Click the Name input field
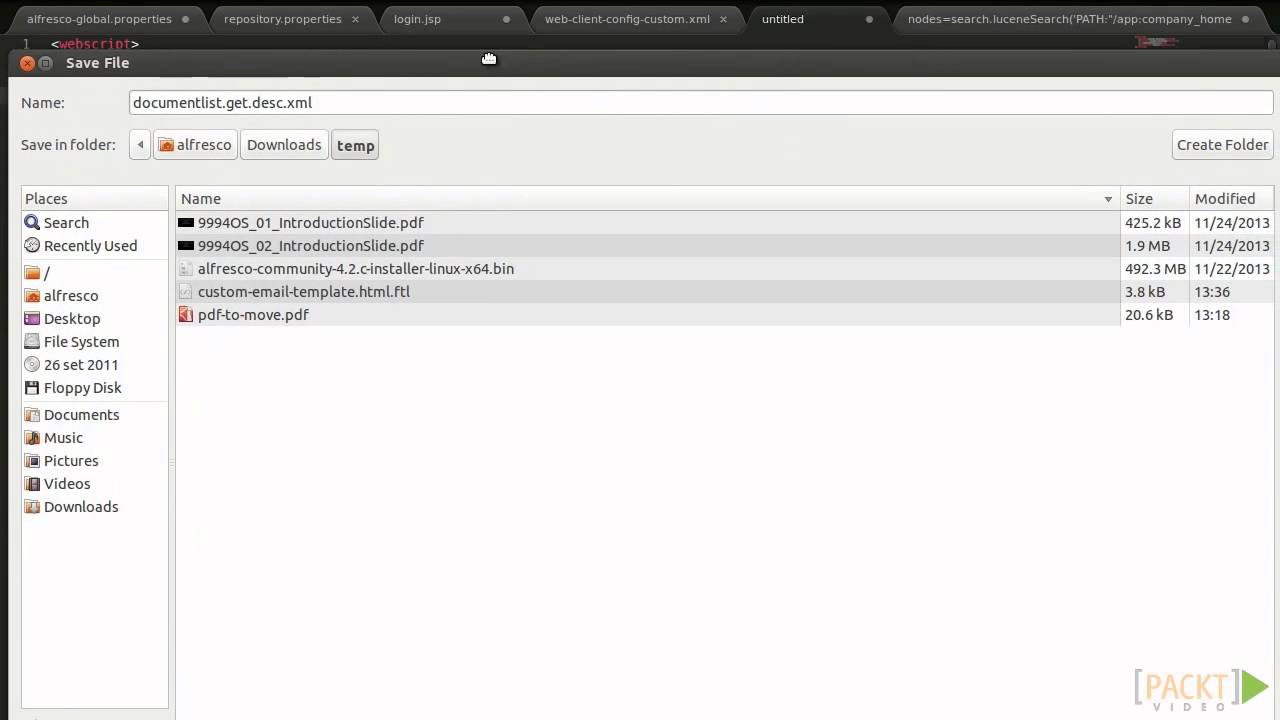The width and height of the screenshot is (1280, 720). pos(701,103)
